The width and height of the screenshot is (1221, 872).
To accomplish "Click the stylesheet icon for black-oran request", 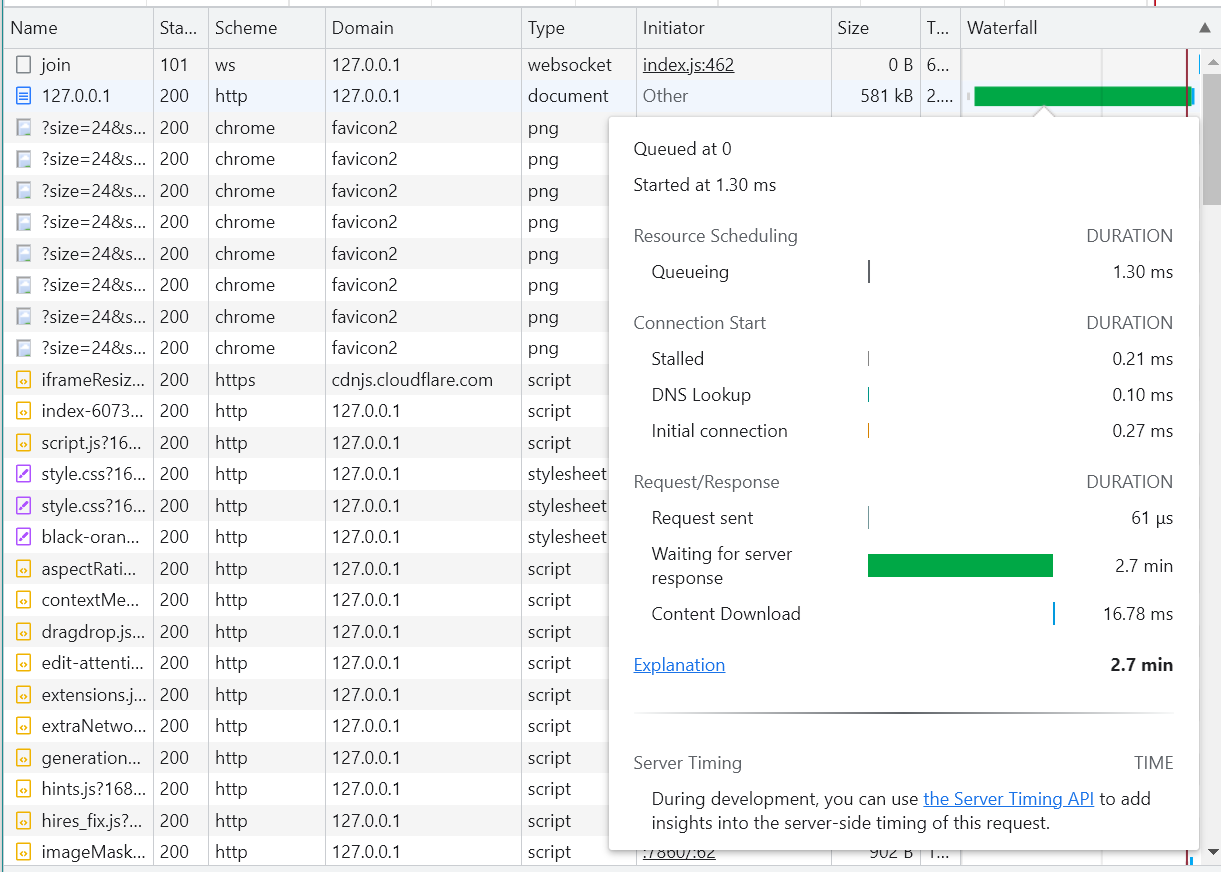I will pyautogui.click(x=22, y=537).
